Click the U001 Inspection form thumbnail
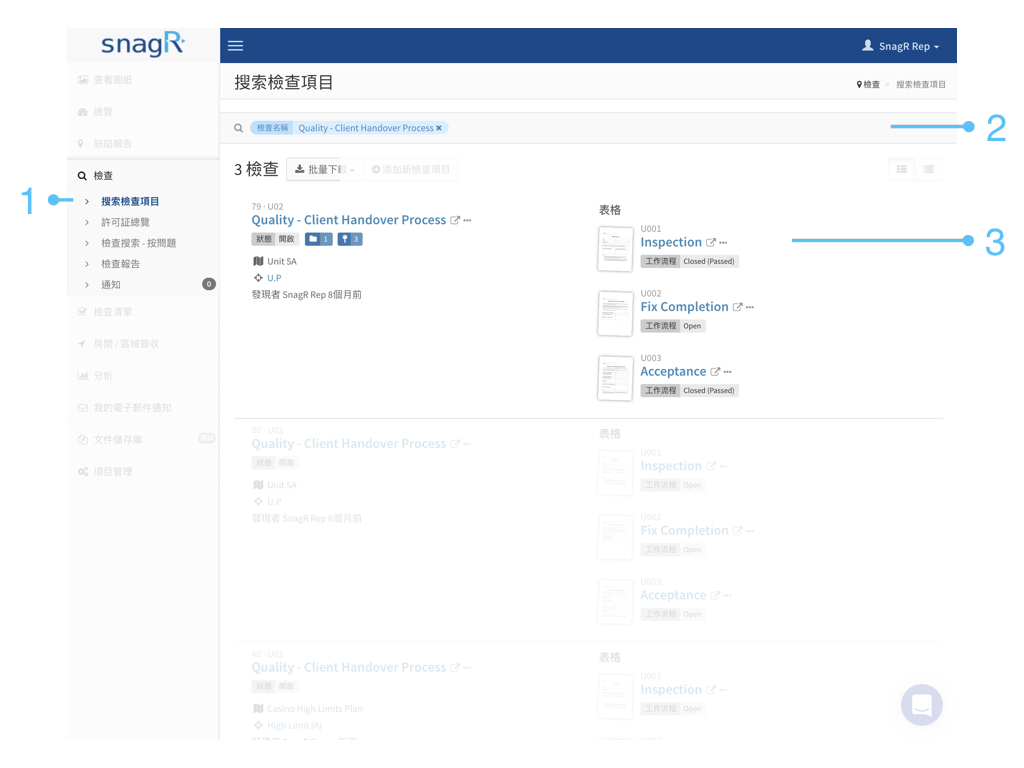The height and width of the screenshot is (768, 1024). 615,249
